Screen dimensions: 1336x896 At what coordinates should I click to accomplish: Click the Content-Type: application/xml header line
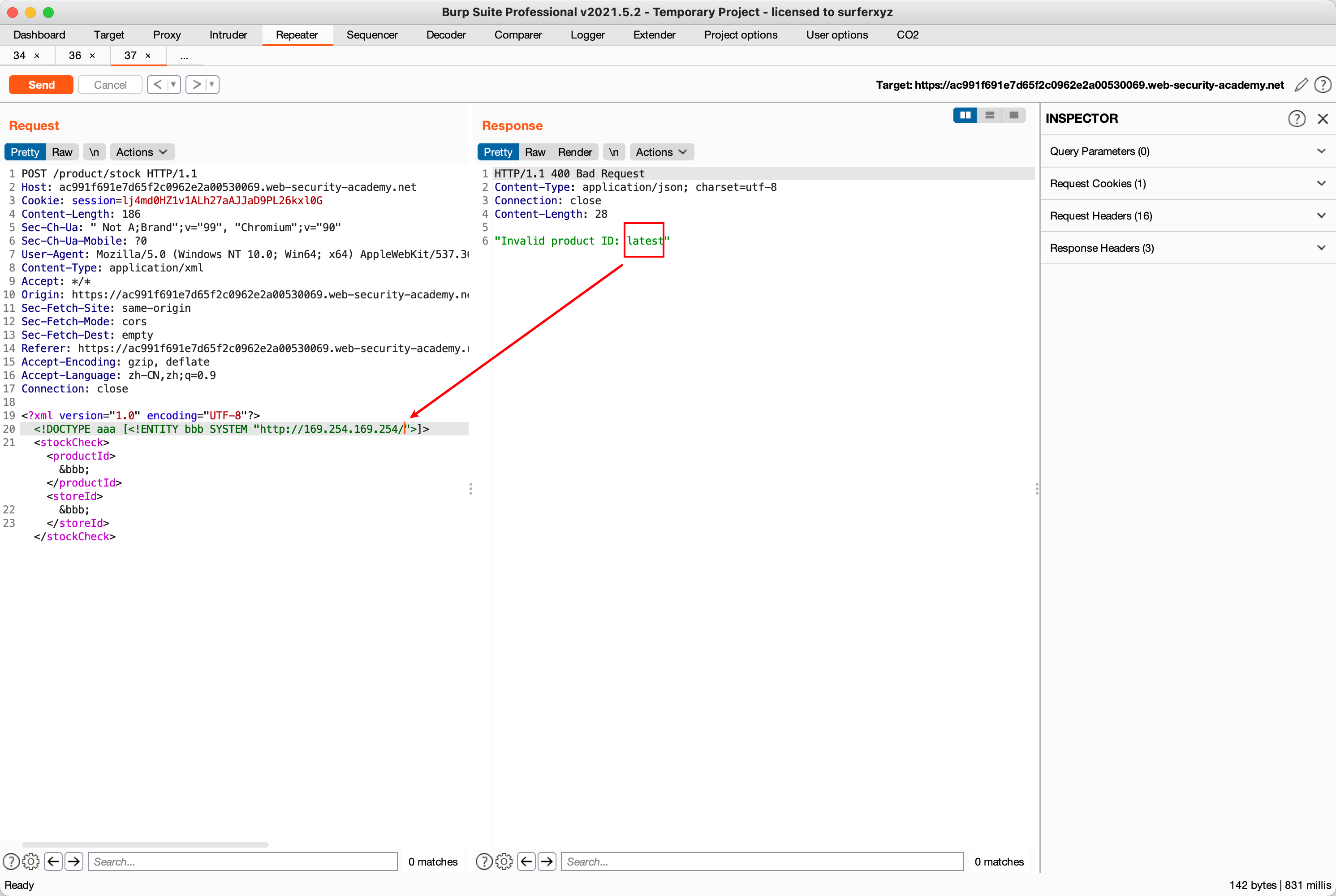pyautogui.click(x=112, y=267)
